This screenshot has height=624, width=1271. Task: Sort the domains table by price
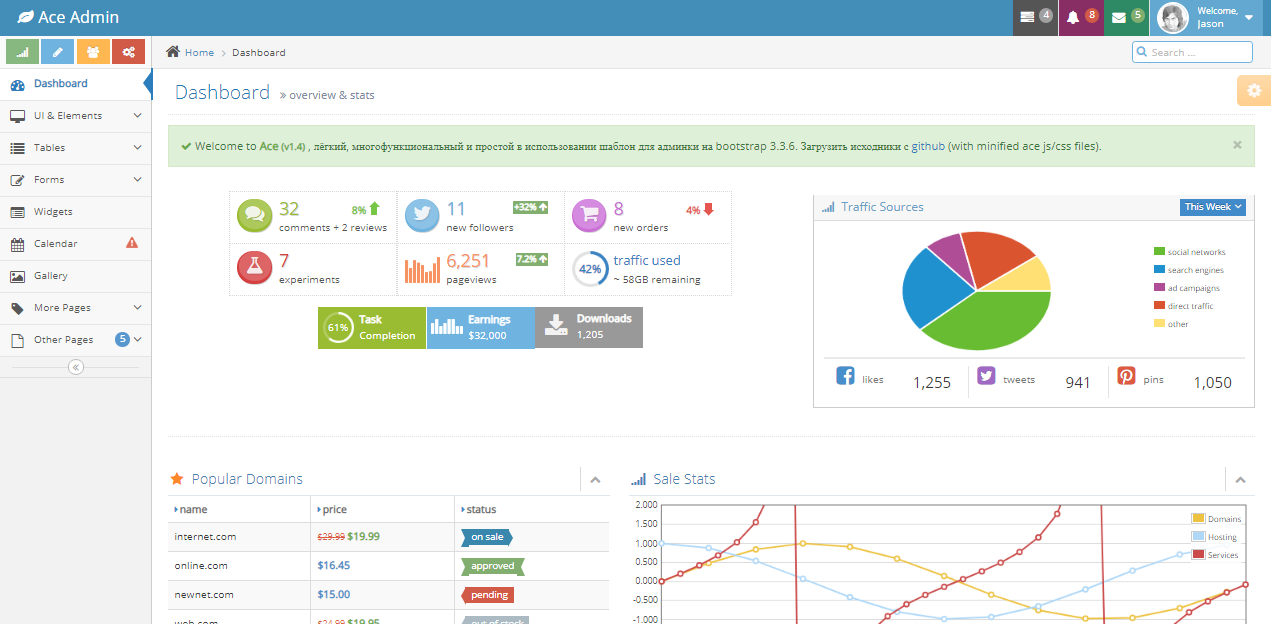(383, 509)
